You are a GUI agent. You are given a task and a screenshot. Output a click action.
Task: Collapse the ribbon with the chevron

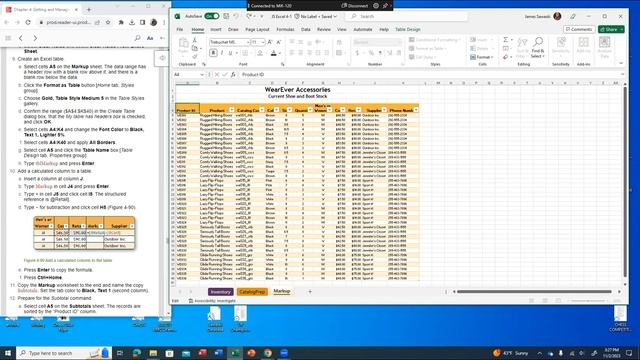(621, 64)
